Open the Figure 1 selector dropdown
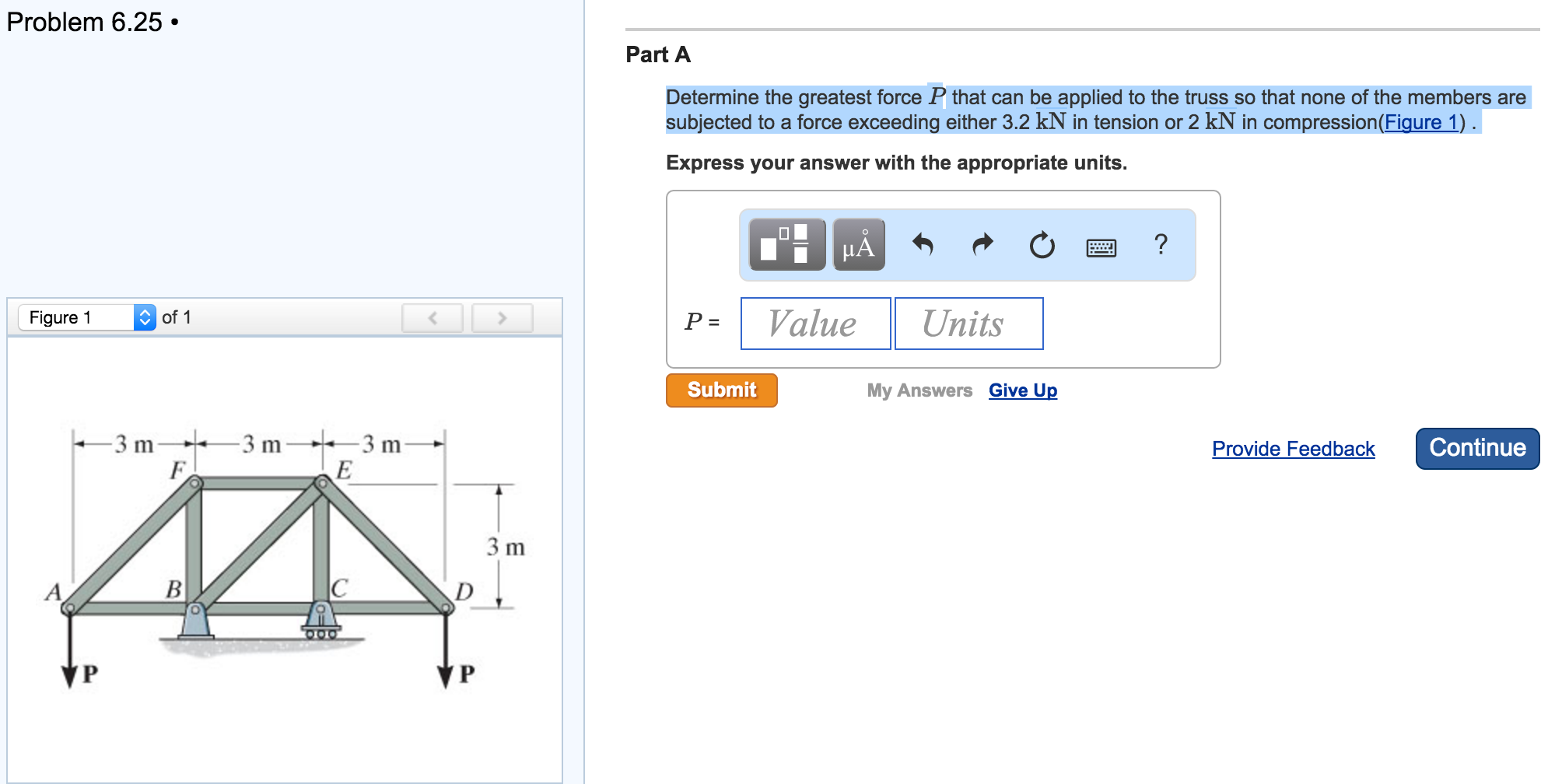 coord(87,317)
